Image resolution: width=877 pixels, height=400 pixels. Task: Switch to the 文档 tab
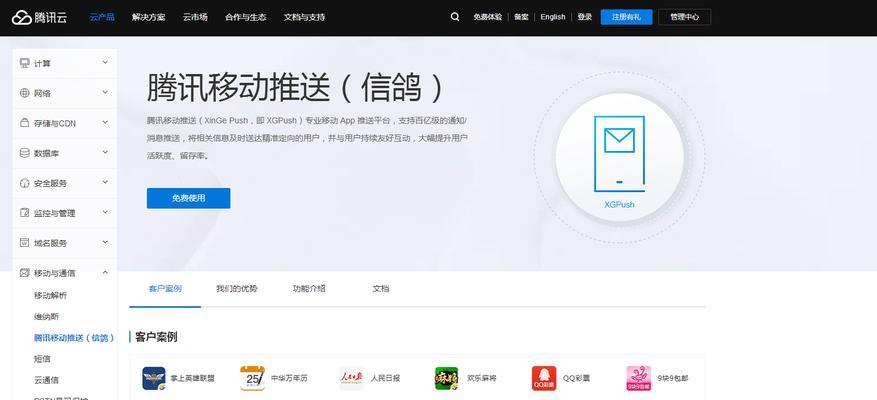tap(380, 289)
